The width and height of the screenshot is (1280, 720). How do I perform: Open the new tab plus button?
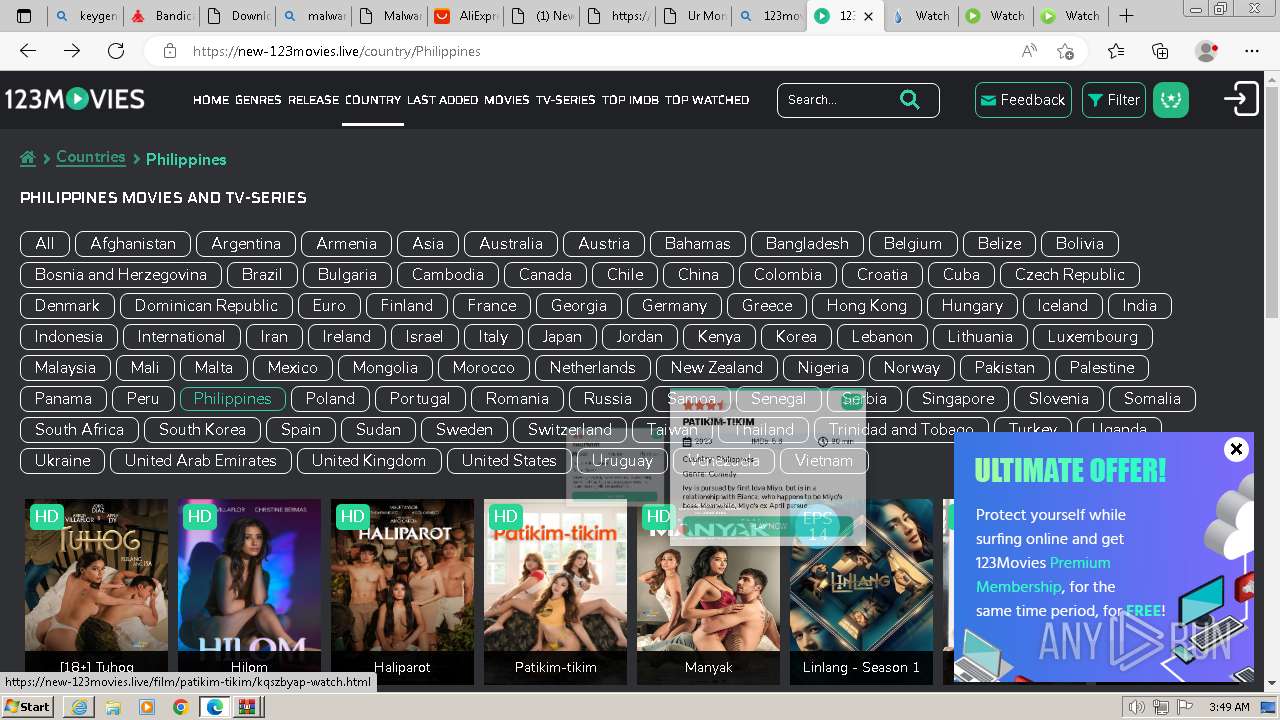coord(1126,16)
